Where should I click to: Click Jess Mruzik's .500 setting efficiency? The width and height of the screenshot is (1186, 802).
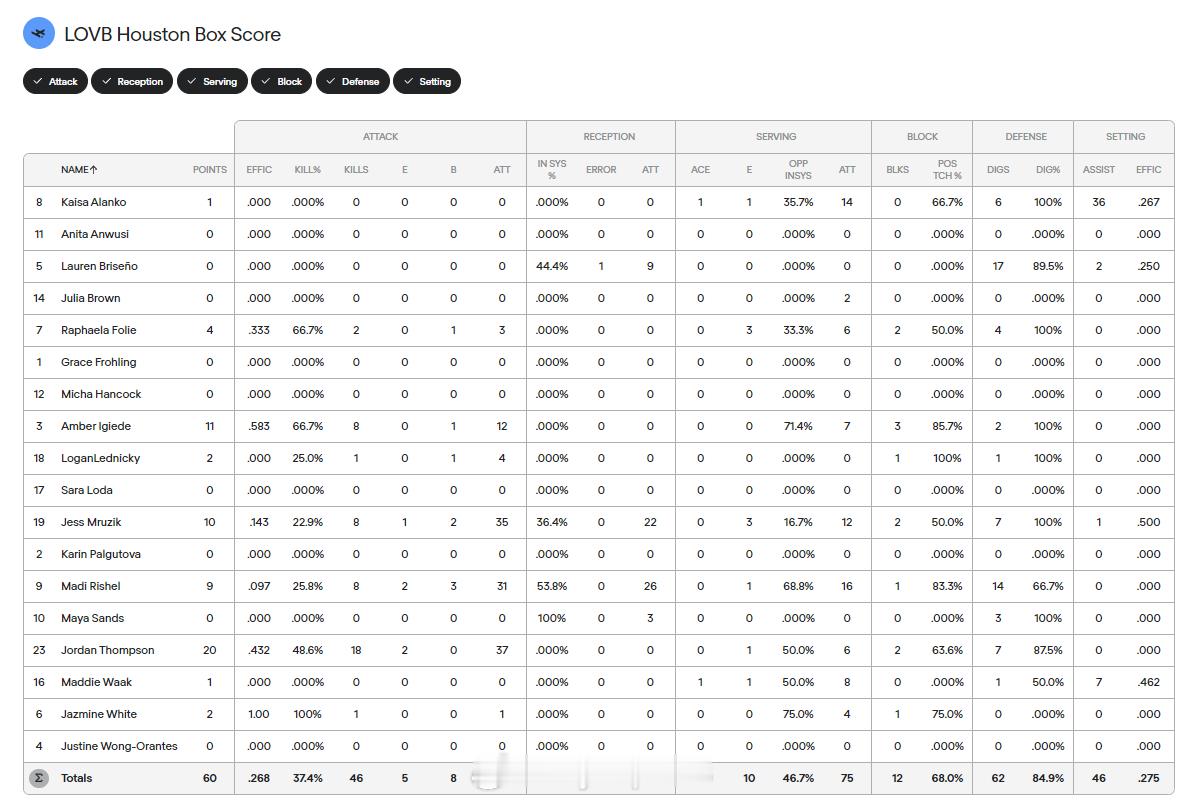pyautogui.click(x=1148, y=522)
